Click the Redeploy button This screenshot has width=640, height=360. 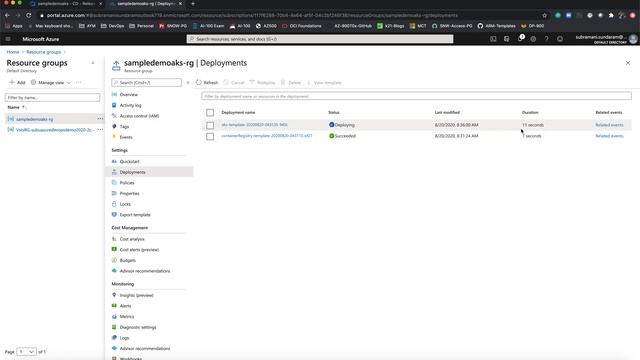[262, 82]
